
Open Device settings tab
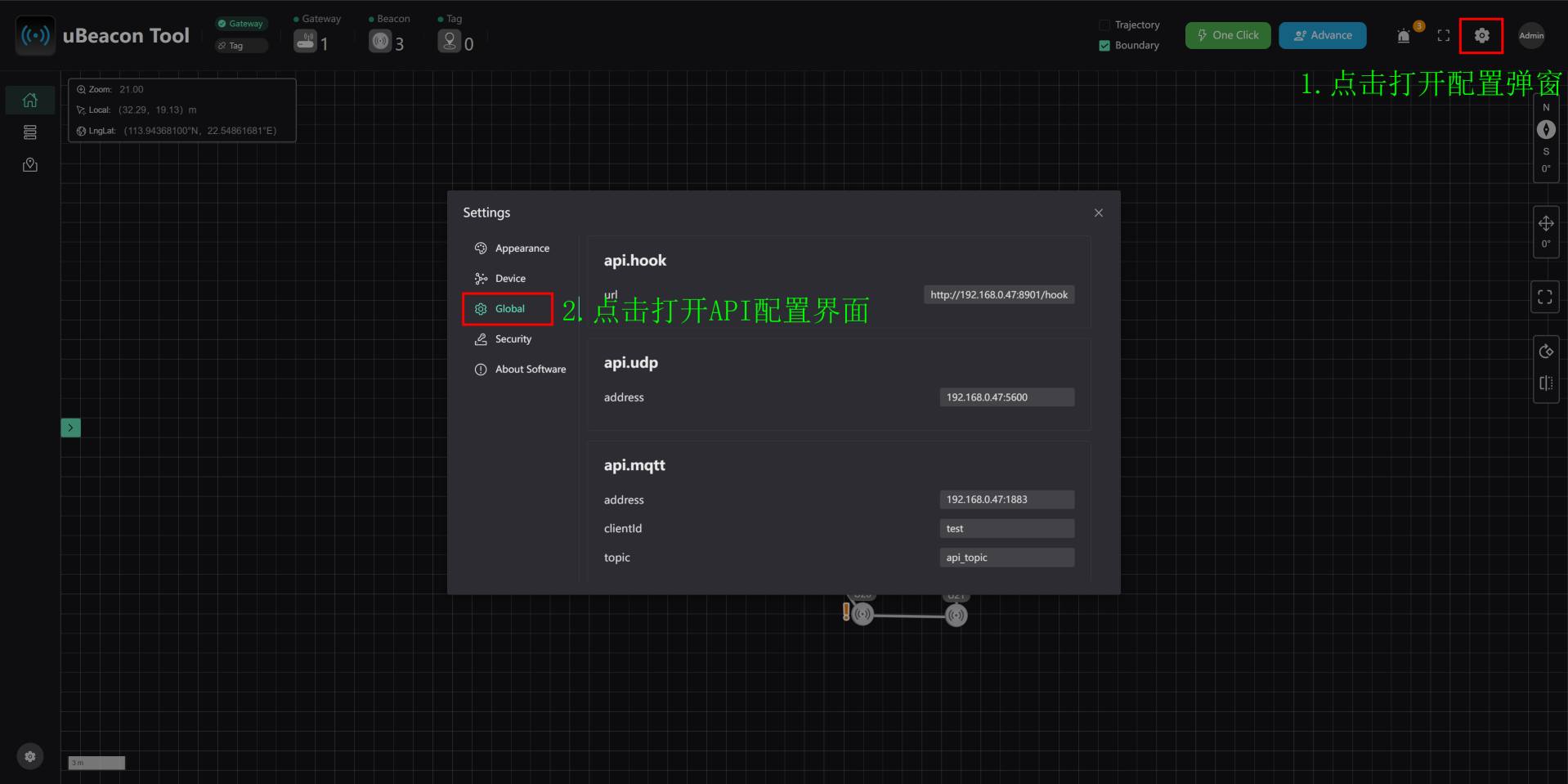pyautogui.click(x=500, y=279)
